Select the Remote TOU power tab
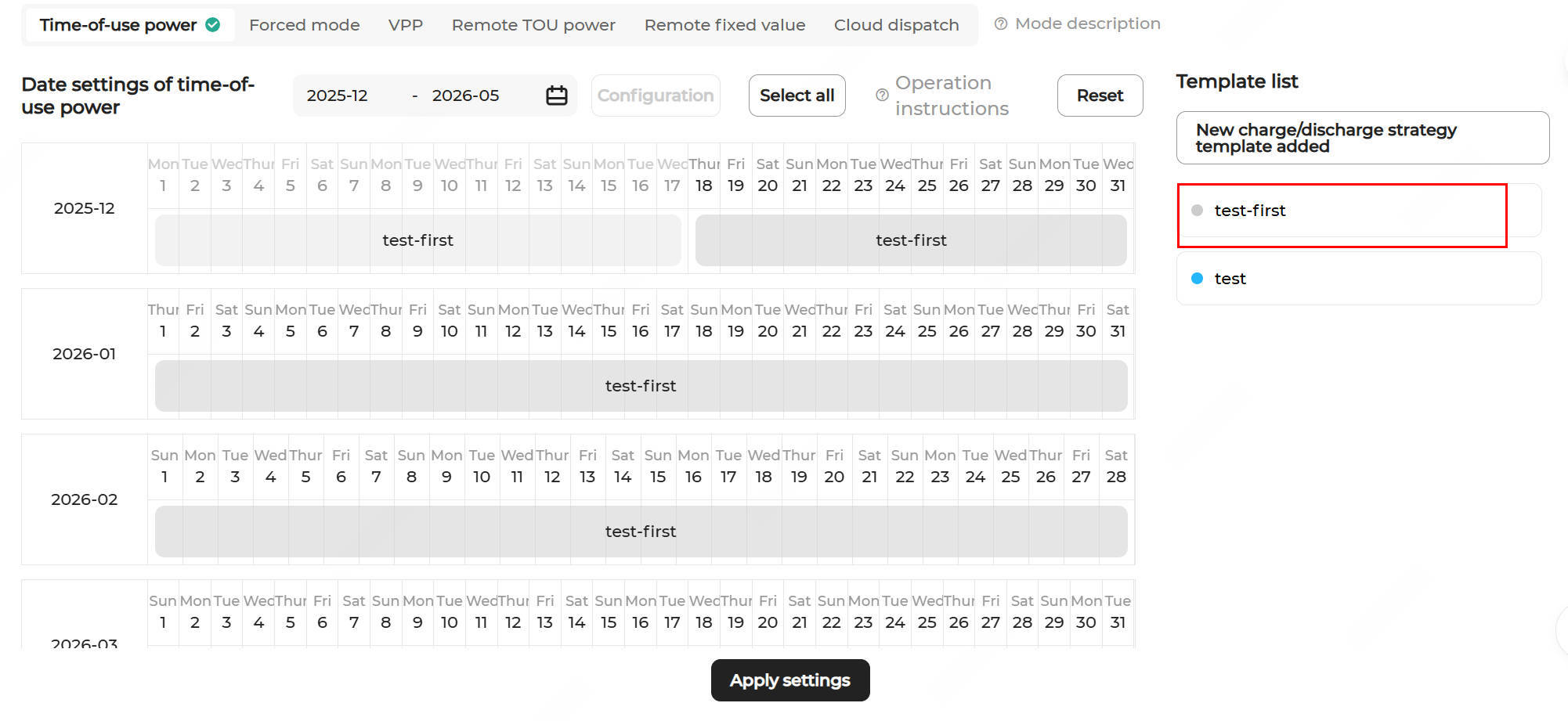1568x721 pixels. tap(533, 25)
